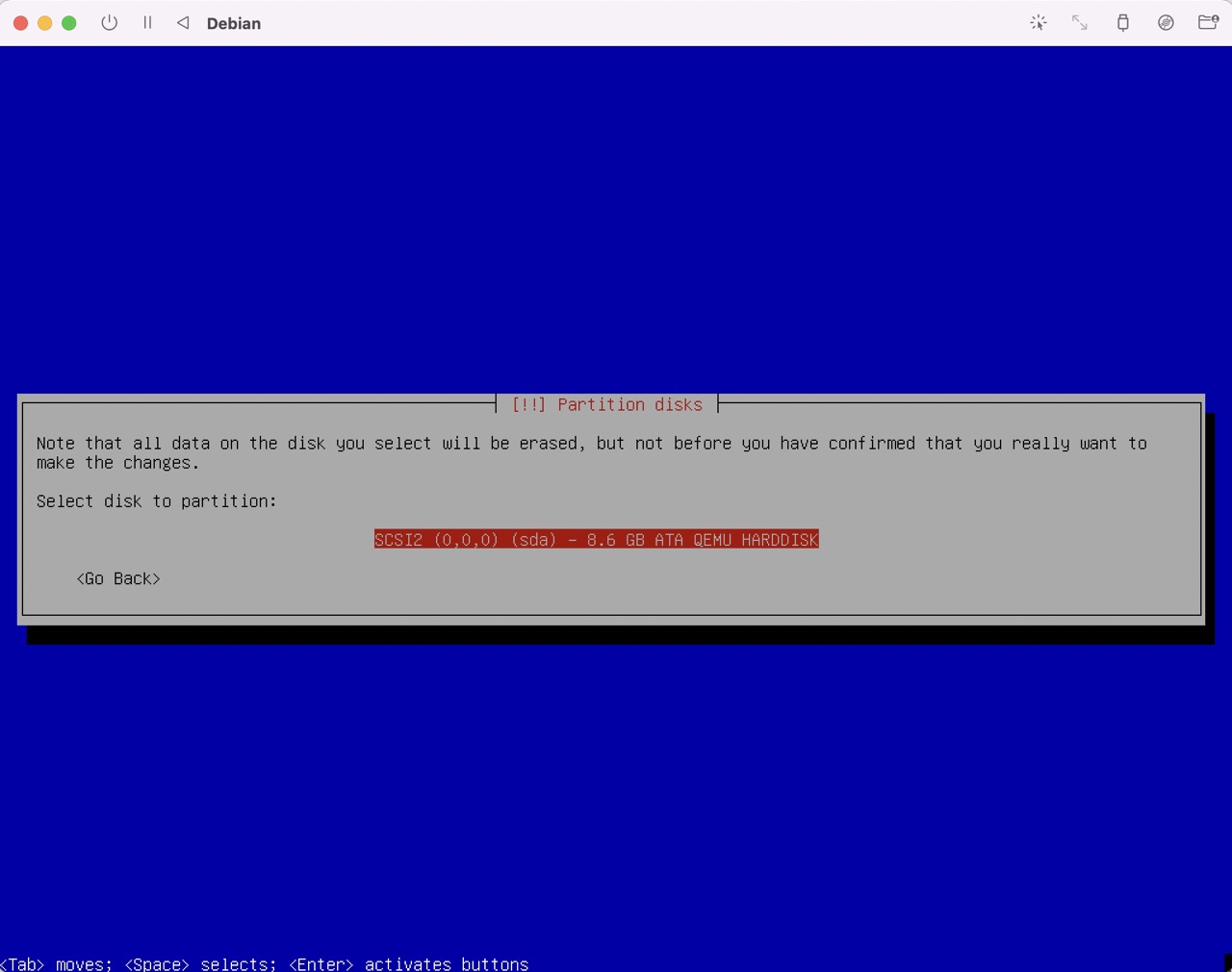1232x972 pixels.
Task: Open the CD/DVD drive image icon
Action: [1166, 23]
